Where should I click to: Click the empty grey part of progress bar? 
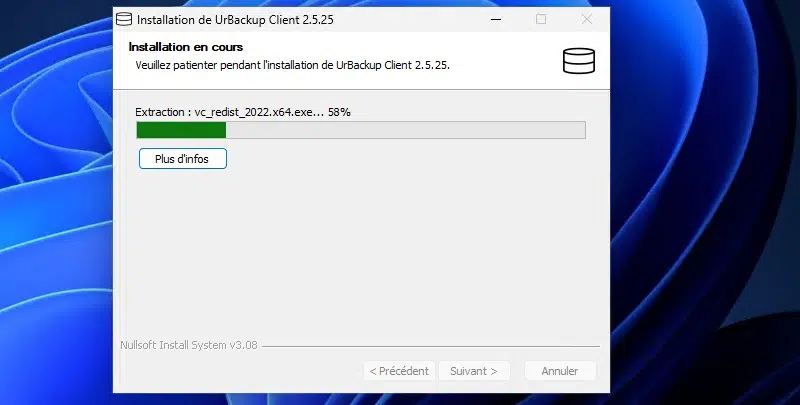(x=406, y=130)
